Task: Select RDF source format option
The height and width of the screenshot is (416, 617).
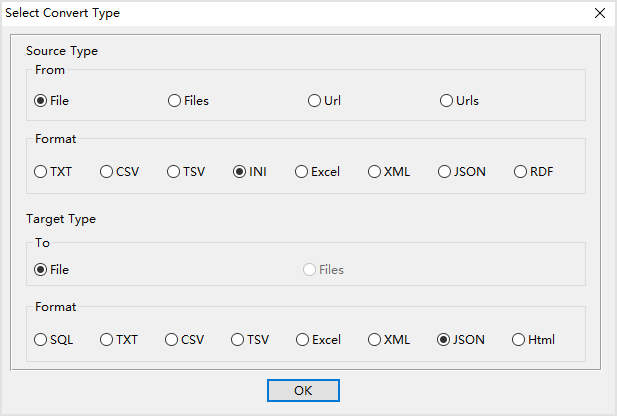Action: 521,171
